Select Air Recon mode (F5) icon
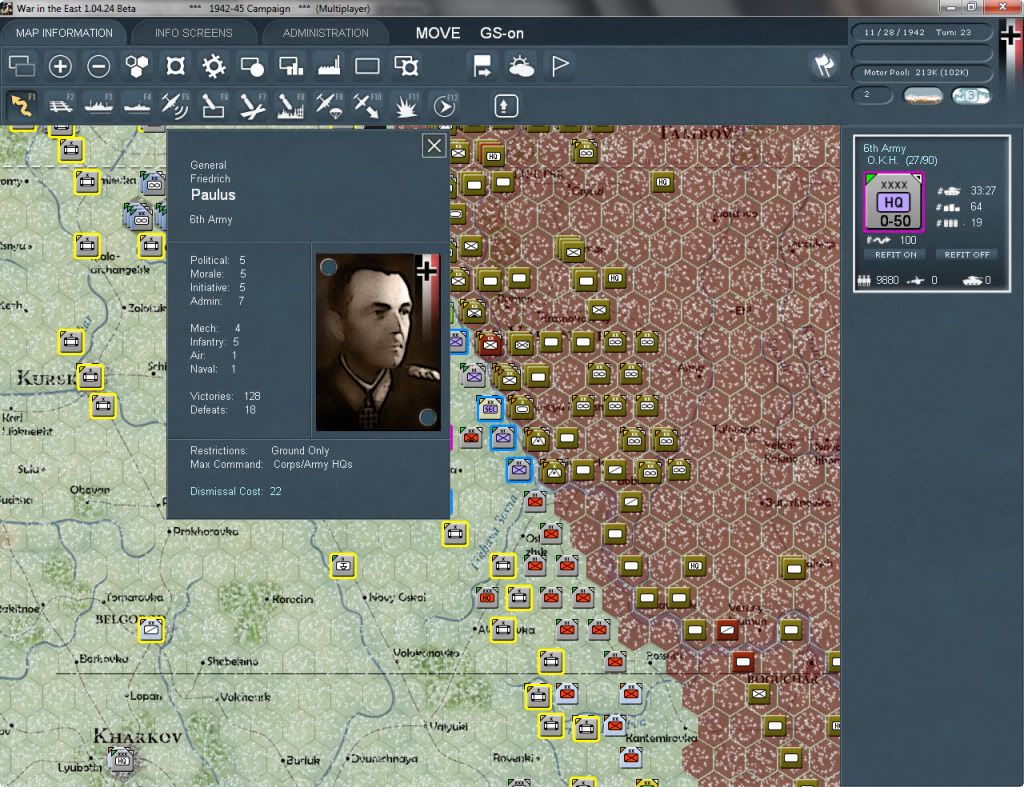Viewport: 1024px width, 787px height. 175,105
